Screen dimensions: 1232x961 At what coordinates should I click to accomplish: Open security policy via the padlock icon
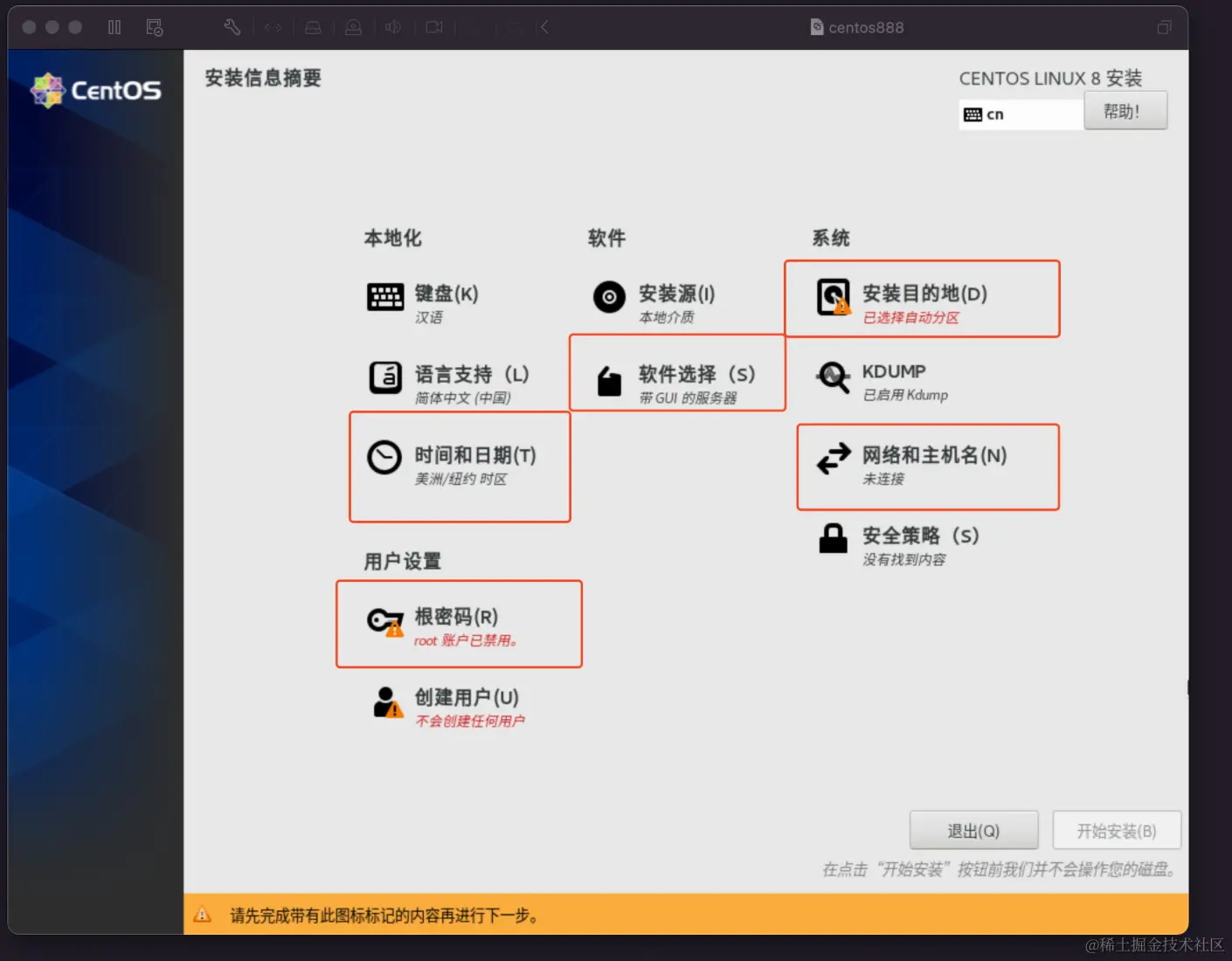tap(834, 538)
